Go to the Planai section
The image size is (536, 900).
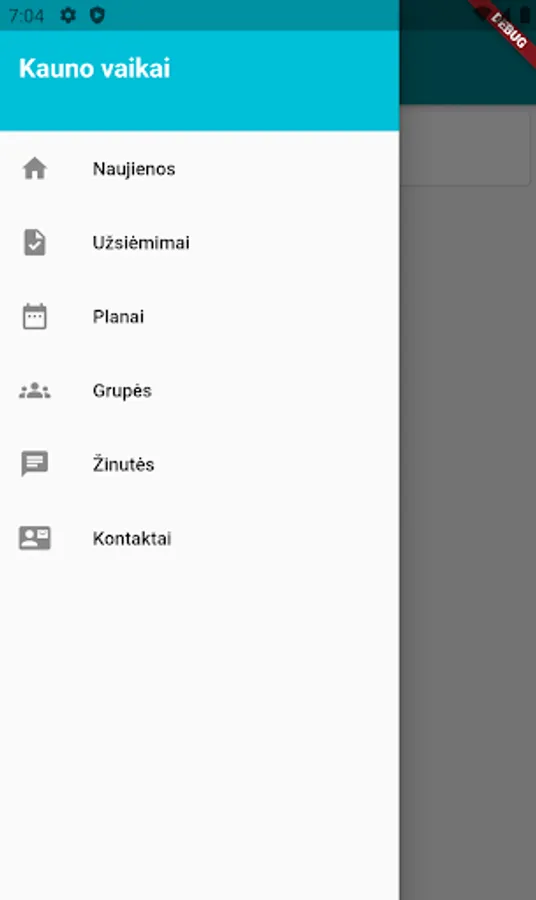(x=199, y=316)
